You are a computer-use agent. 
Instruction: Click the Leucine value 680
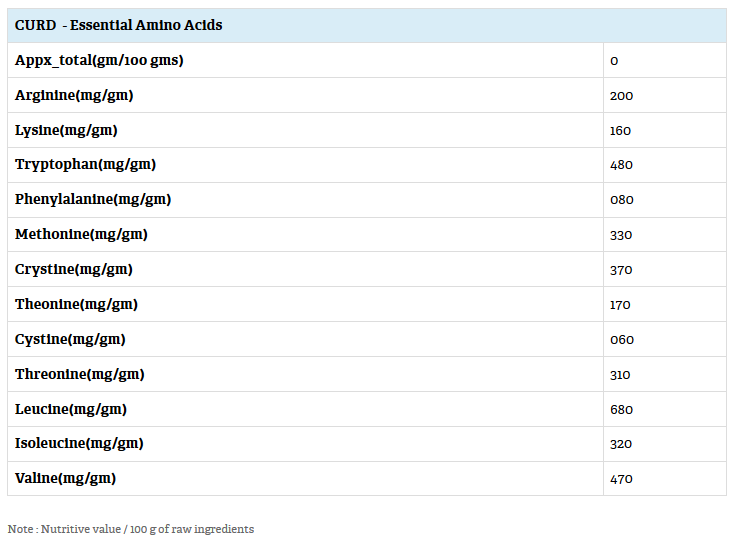[x=621, y=410]
